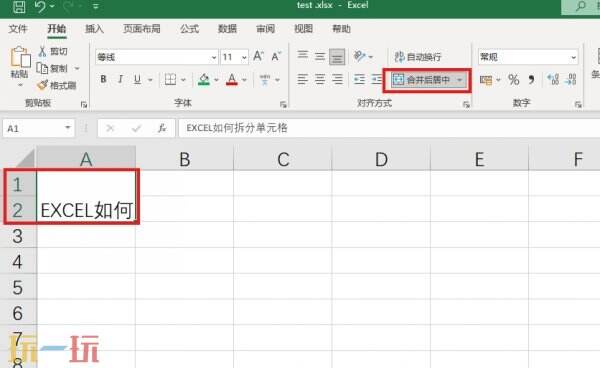The image size is (600, 368).
Task: Apply percent style % icon
Action: tap(514, 80)
